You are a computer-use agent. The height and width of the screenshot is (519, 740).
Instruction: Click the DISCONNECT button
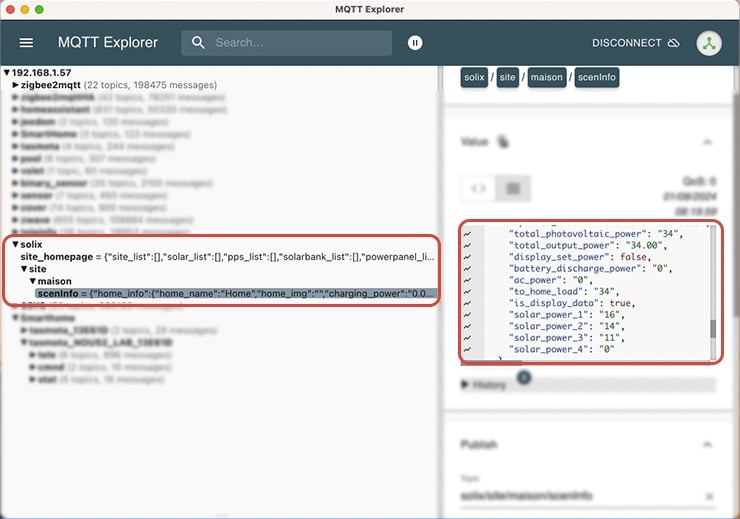[x=635, y=43]
